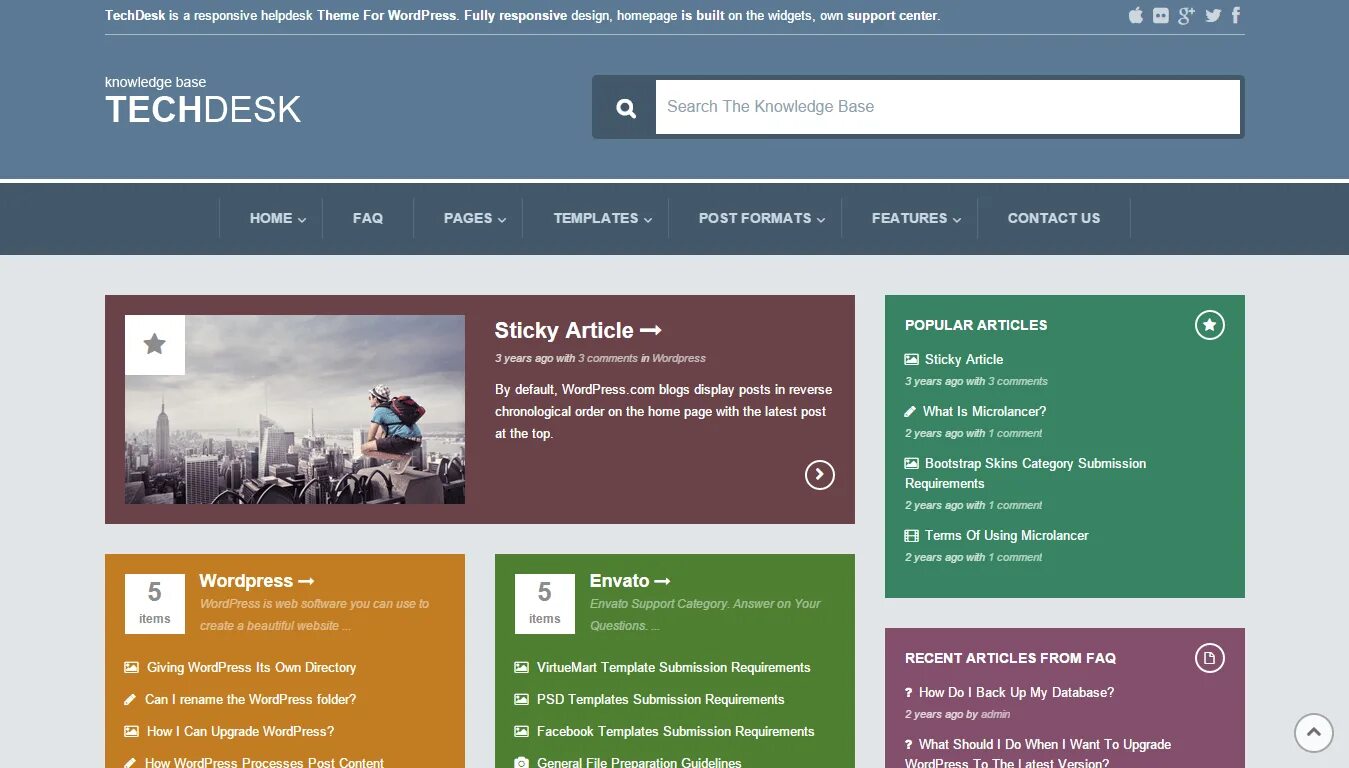
Task: Click image icon beside Sticky Article in Popular Articles
Action: pos(912,359)
